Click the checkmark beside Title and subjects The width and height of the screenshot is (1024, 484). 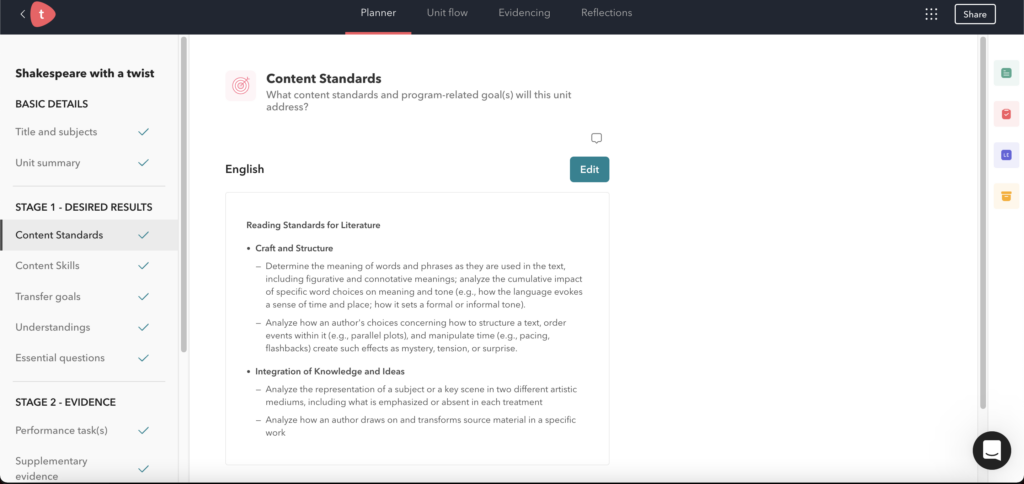point(144,132)
